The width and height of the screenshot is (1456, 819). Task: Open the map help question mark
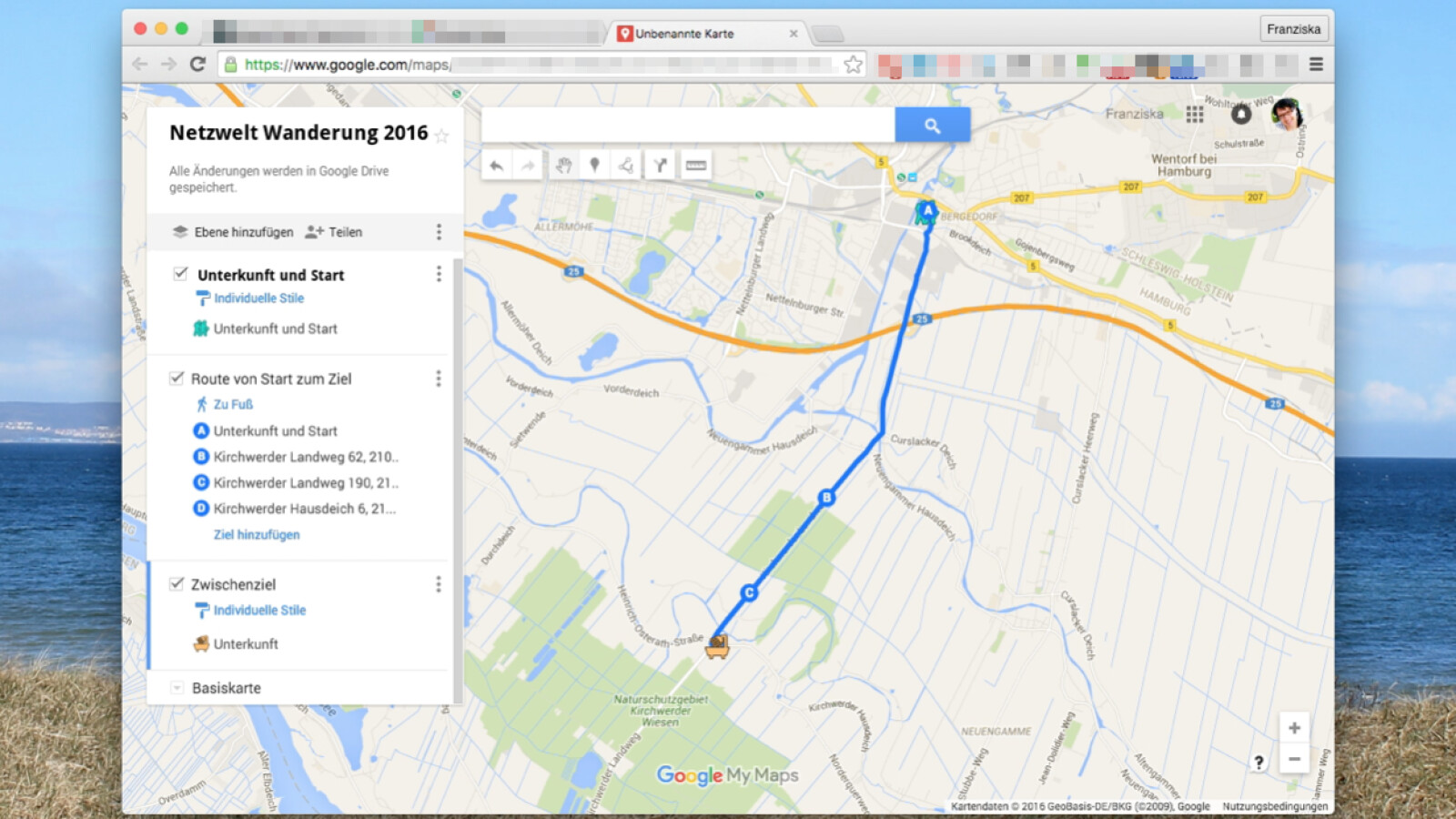coord(1259,763)
